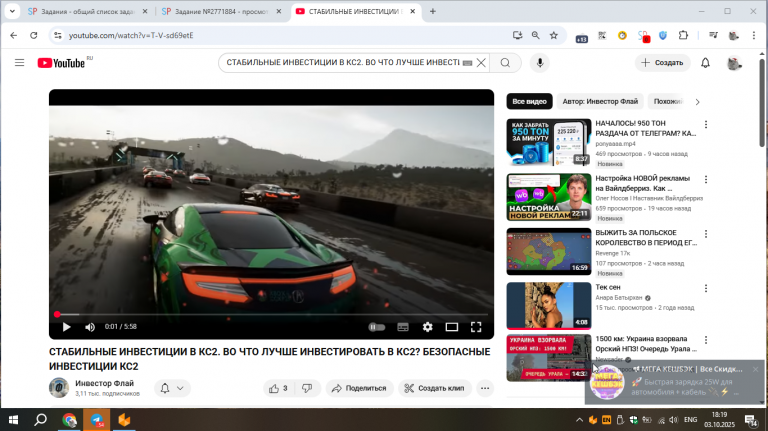Seek on the video progress bar
Viewport: 768px width, 431px height.
click(x=271, y=314)
